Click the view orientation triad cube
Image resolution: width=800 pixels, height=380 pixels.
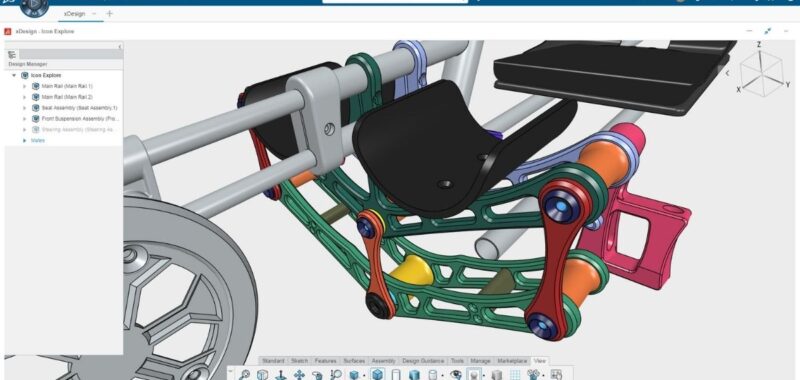pyautogui.click(x=761, y=71)
